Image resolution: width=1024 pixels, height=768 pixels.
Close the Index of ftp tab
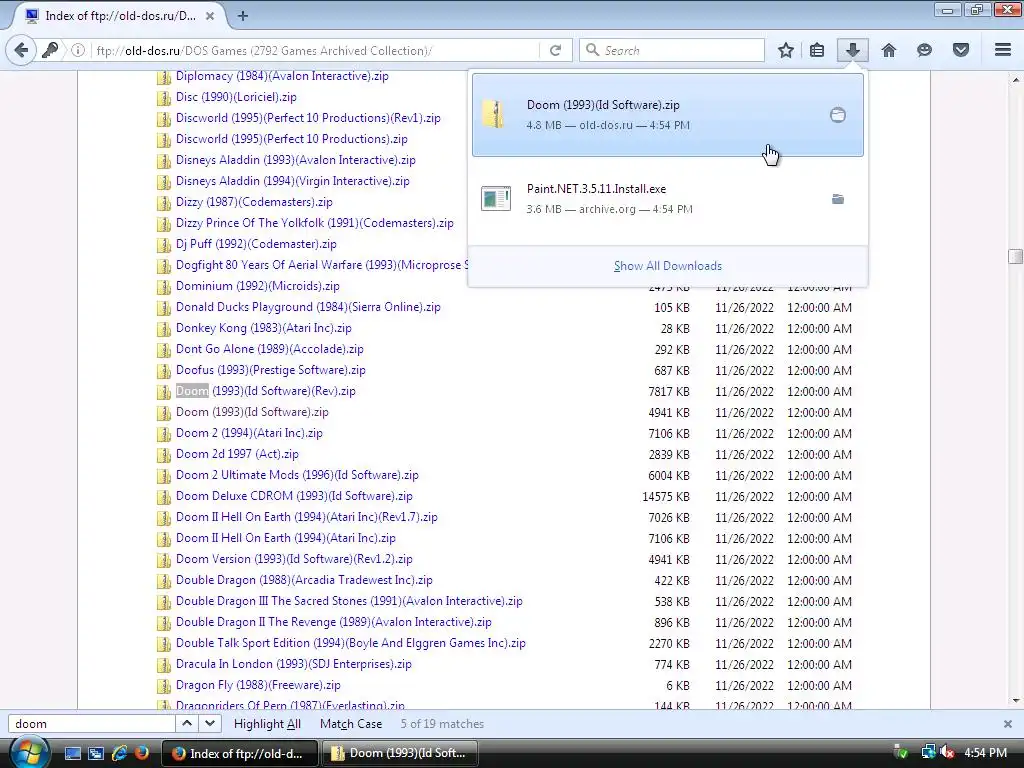coord(210,16)
